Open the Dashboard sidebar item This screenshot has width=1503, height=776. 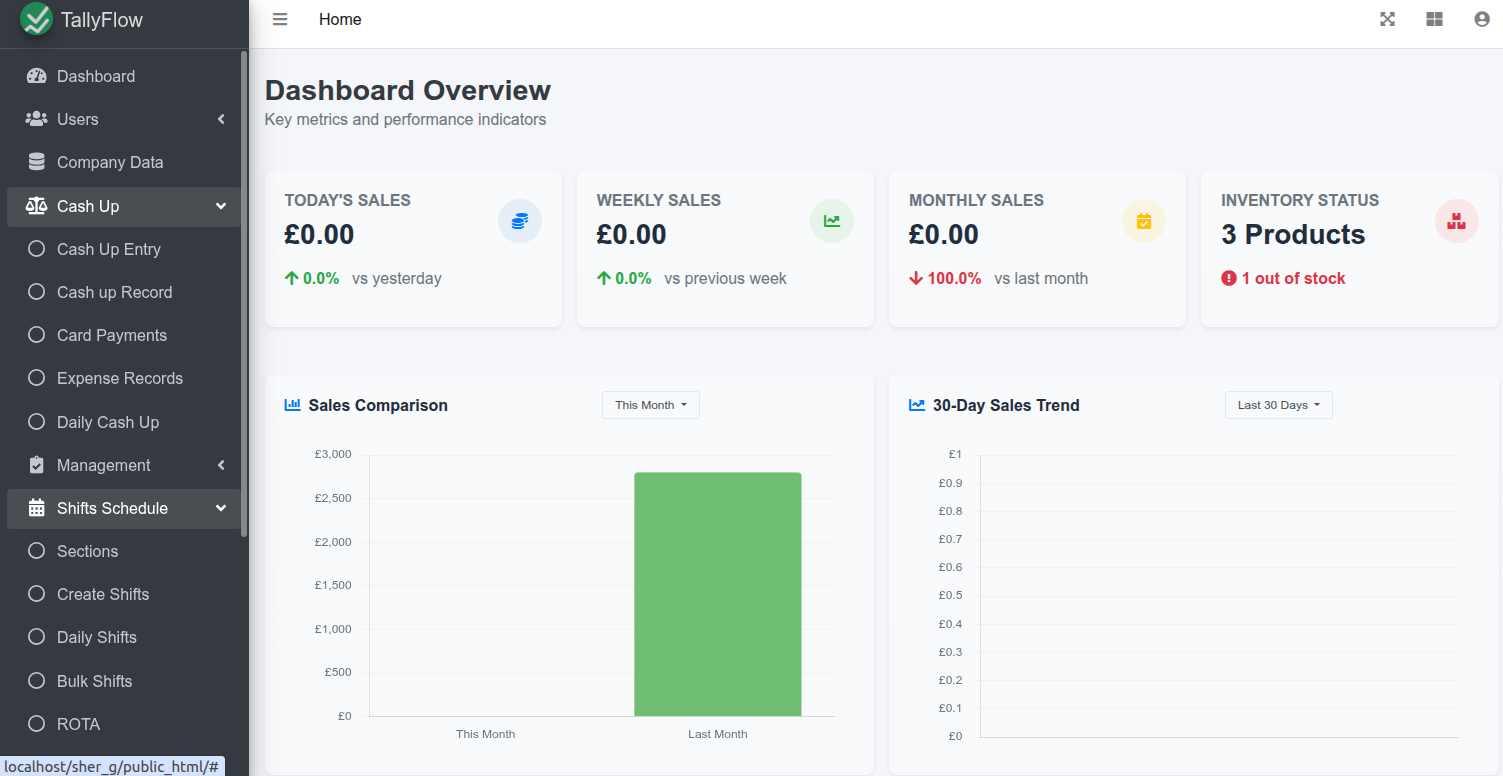pyautogui.click(x=96, y=76)
